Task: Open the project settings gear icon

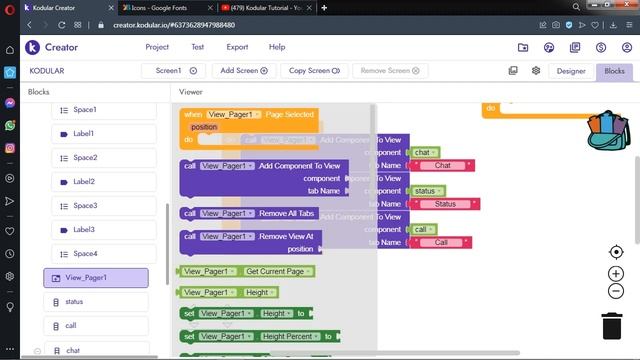Action: point(536,71)
